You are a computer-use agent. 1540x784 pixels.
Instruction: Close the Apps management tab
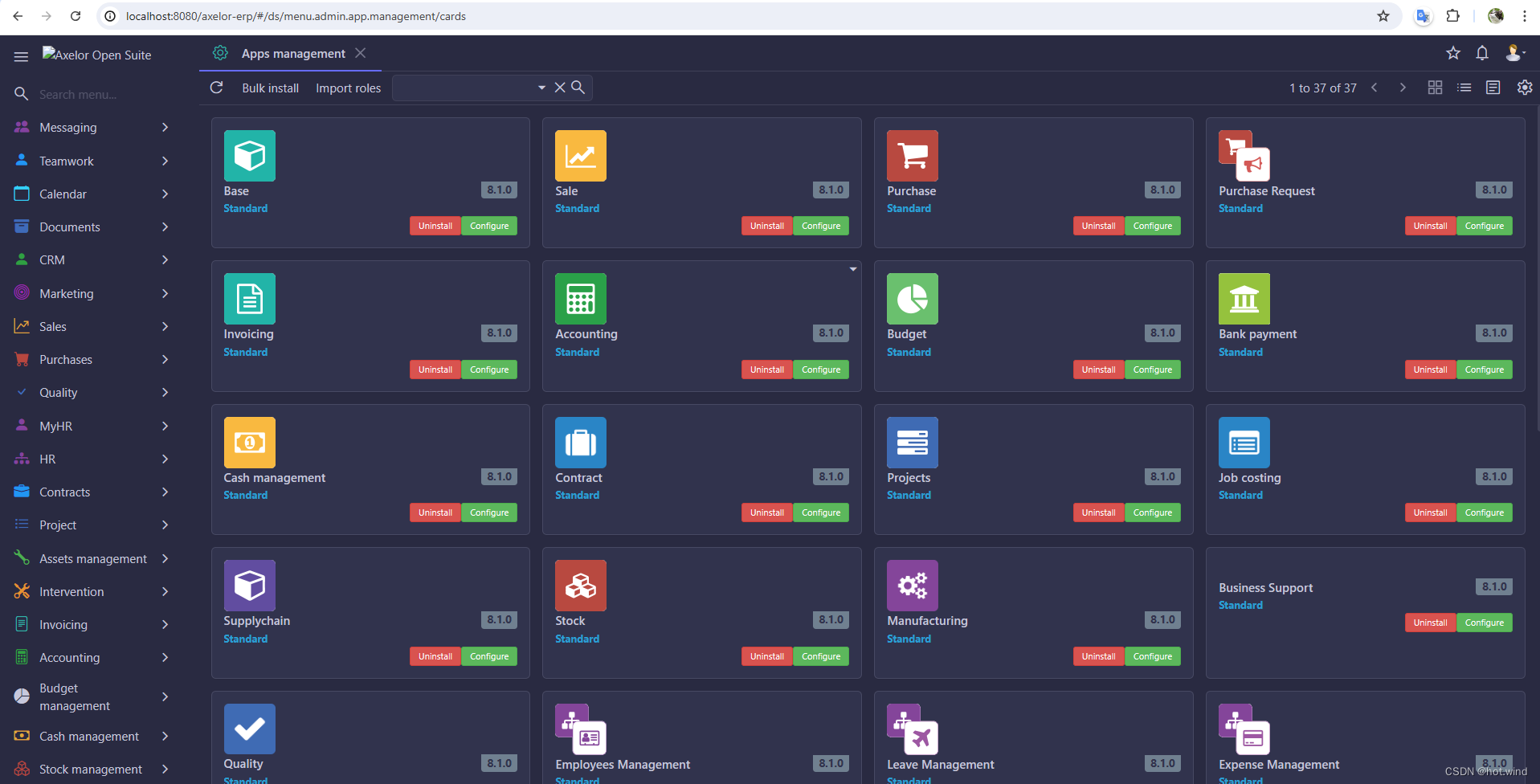(x=361, y=53)
